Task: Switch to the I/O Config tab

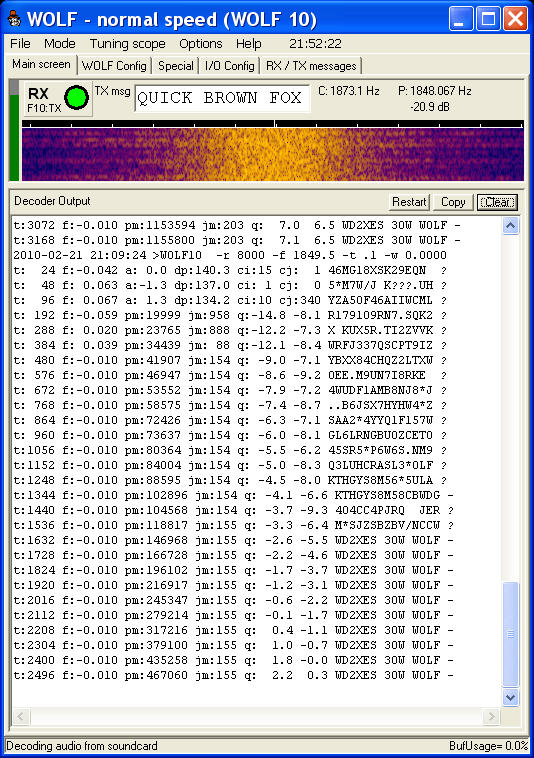Action: click(230, 66)
